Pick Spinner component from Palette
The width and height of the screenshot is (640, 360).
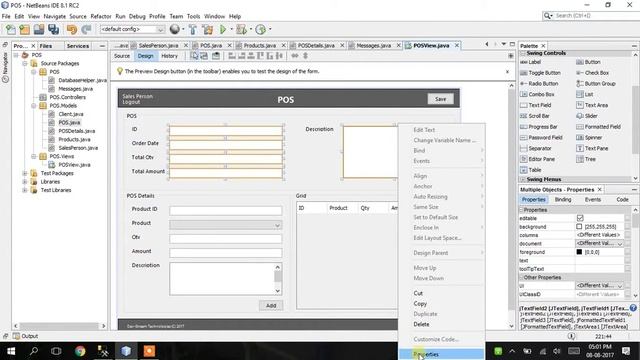click(x=589, y=138)
